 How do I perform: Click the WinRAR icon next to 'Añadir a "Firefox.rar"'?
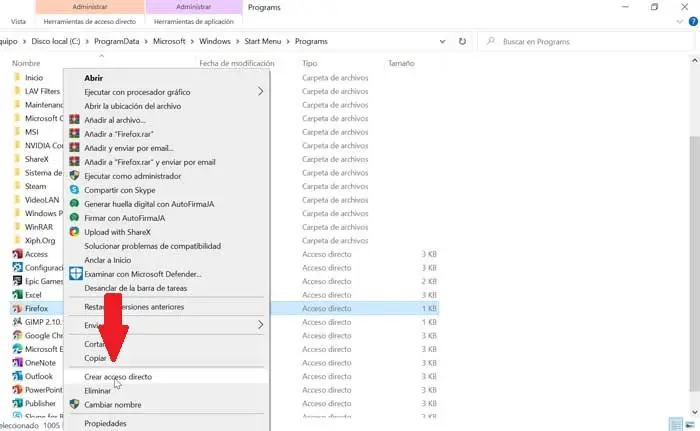[75, 134]
